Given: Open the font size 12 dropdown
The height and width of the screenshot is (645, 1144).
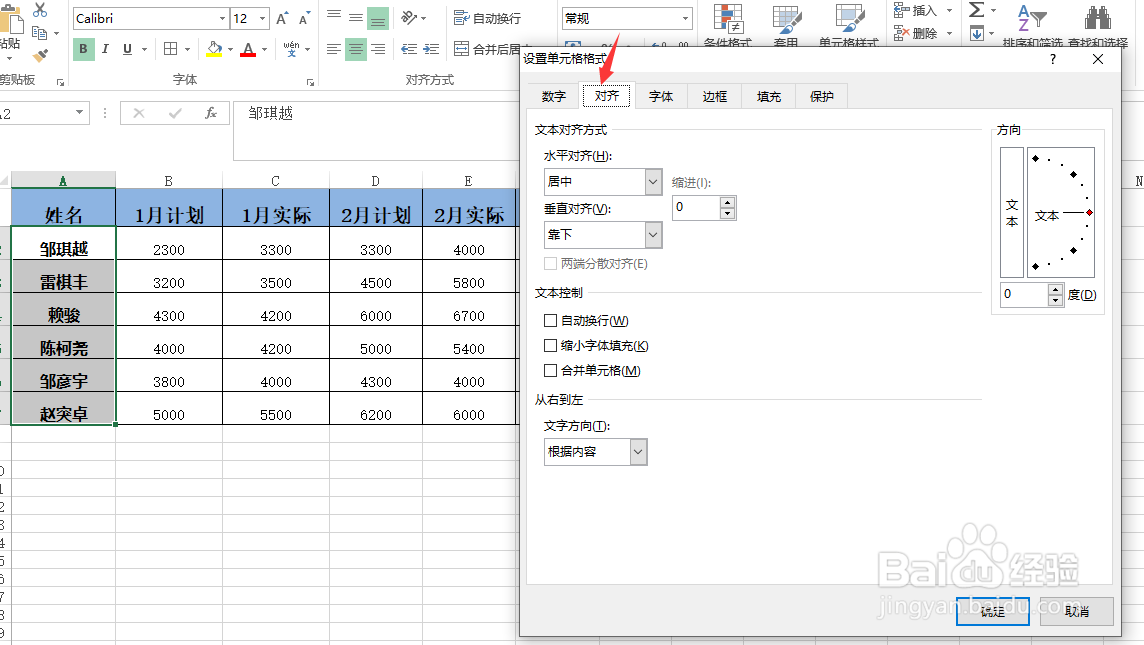Looking at the screenshot, I should (x=263, y=18).
